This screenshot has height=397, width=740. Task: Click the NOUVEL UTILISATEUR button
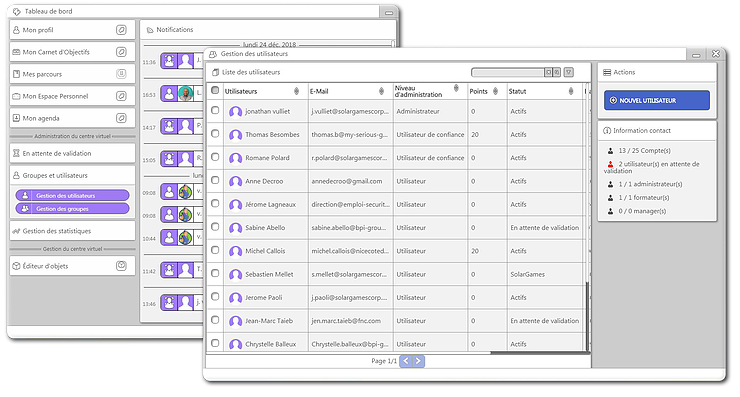[x=657, y=101]
